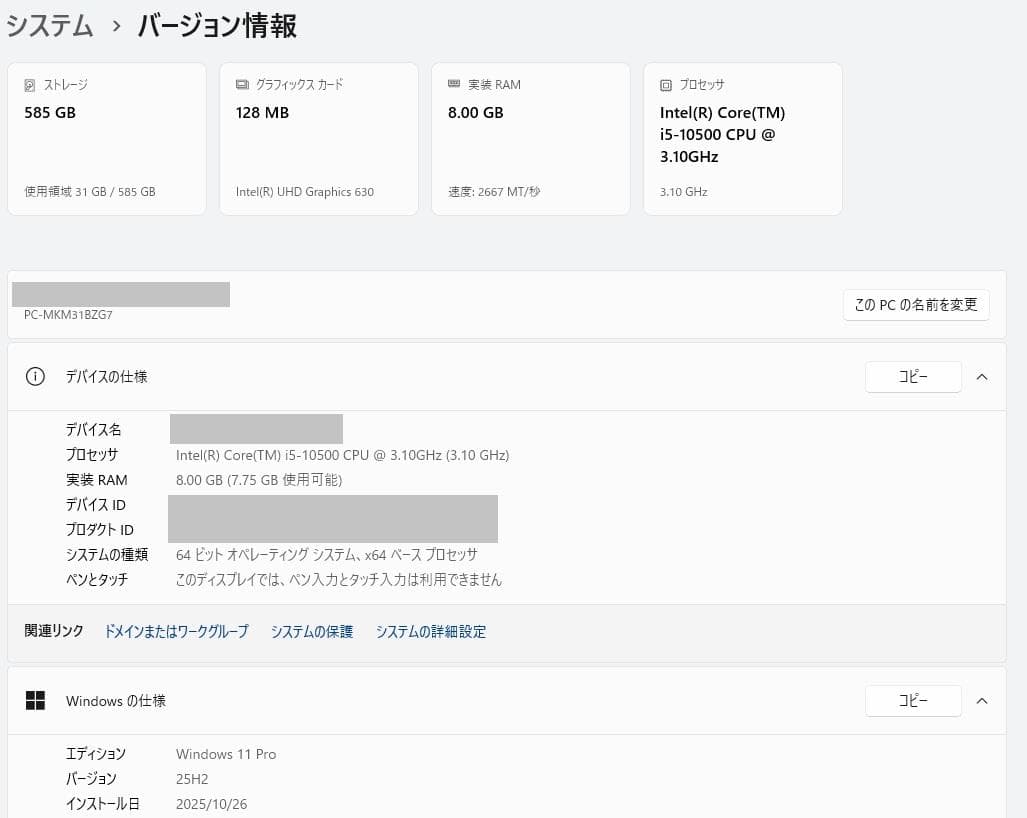
Task: Click the プロセッサ chip icon
Action: 665,85
